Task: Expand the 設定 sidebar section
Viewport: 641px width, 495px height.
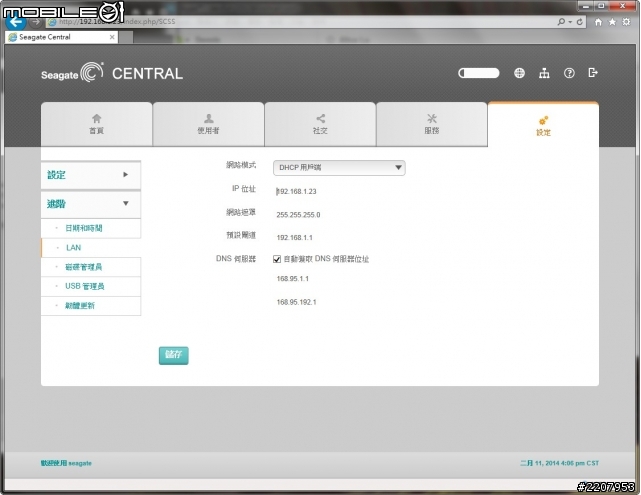Action: coord(91,175)
